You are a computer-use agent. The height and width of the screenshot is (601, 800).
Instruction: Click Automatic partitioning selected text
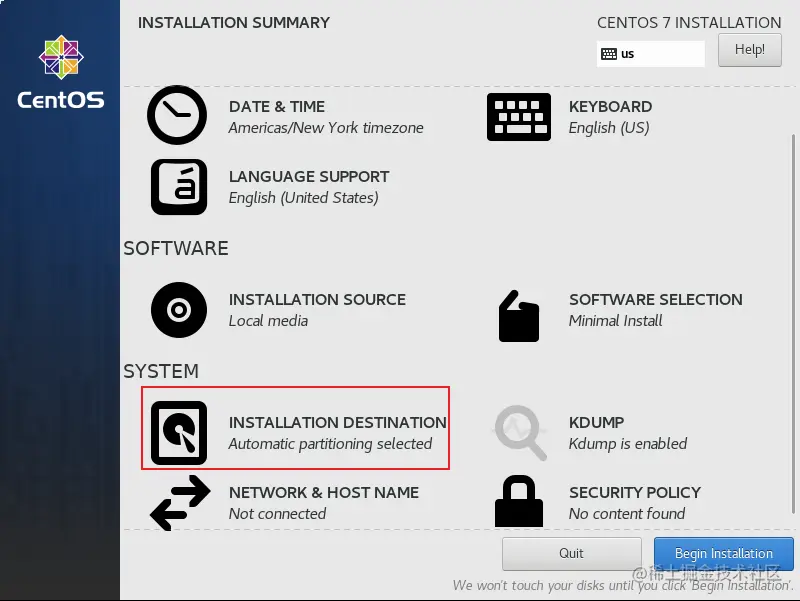pos(330,444)
